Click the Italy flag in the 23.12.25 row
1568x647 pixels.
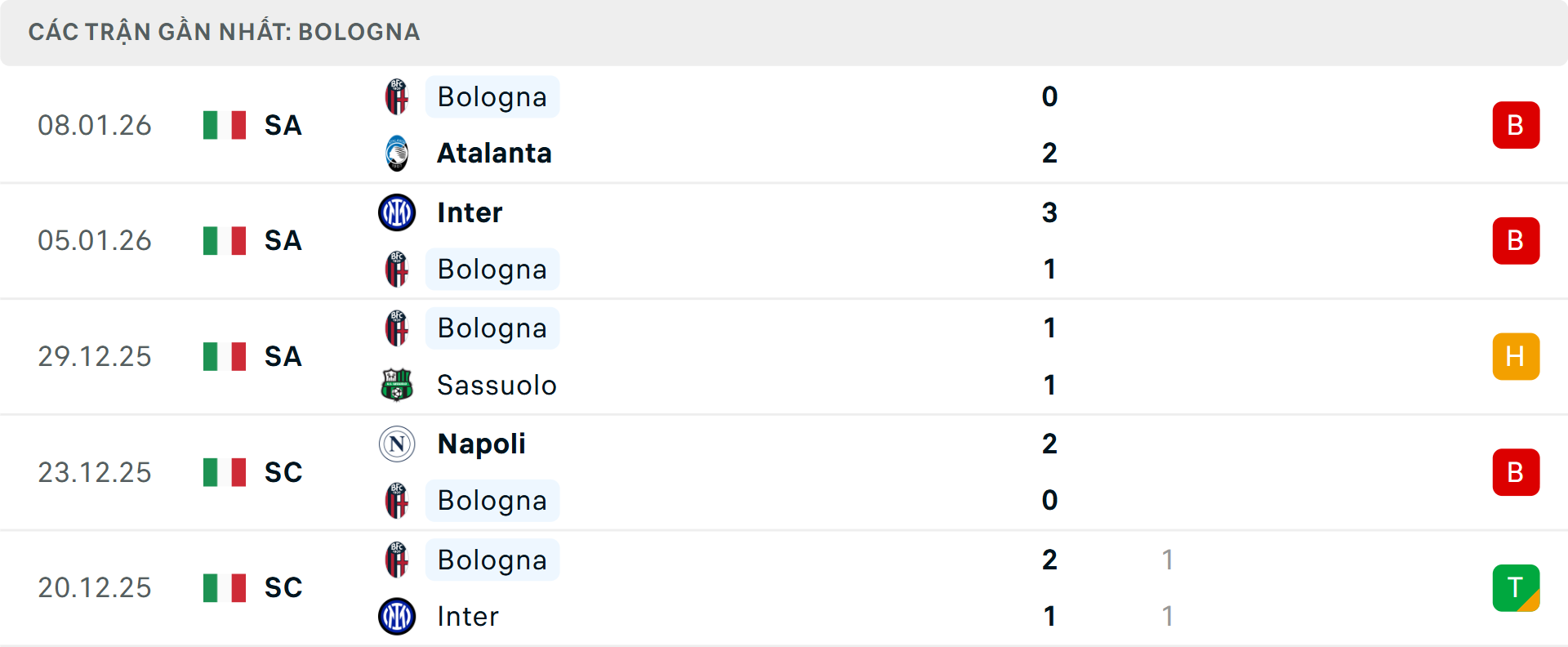coord(224,471)
